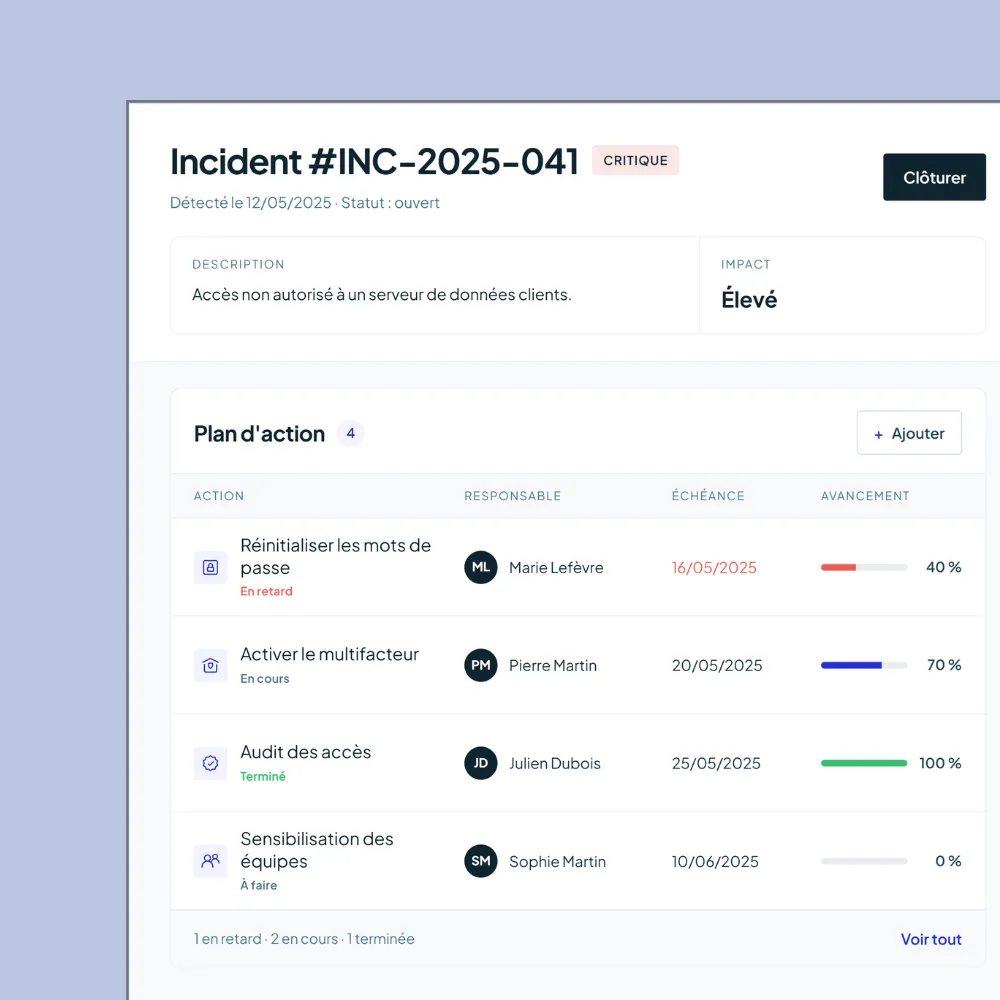Select the Audit des accès action
Image resolution: width=1000 pixels, height=1000 pixels.
click(305, 753)
